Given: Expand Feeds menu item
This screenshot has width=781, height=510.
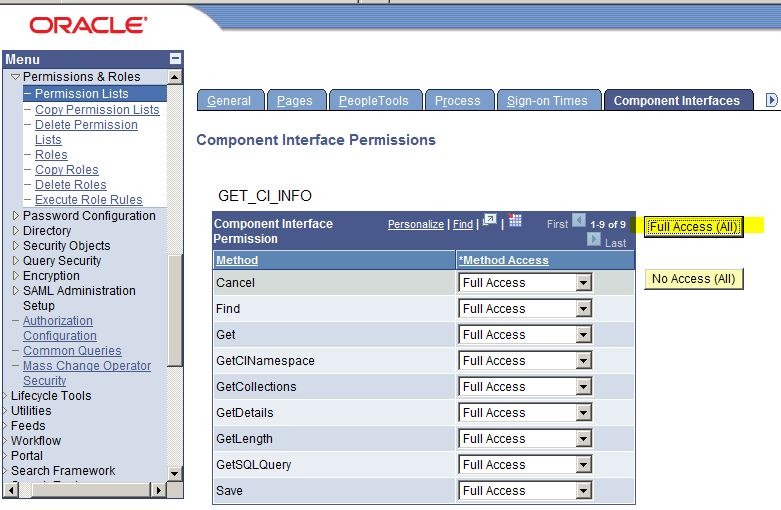Looking at the screenshot, I should click(28, 425).
